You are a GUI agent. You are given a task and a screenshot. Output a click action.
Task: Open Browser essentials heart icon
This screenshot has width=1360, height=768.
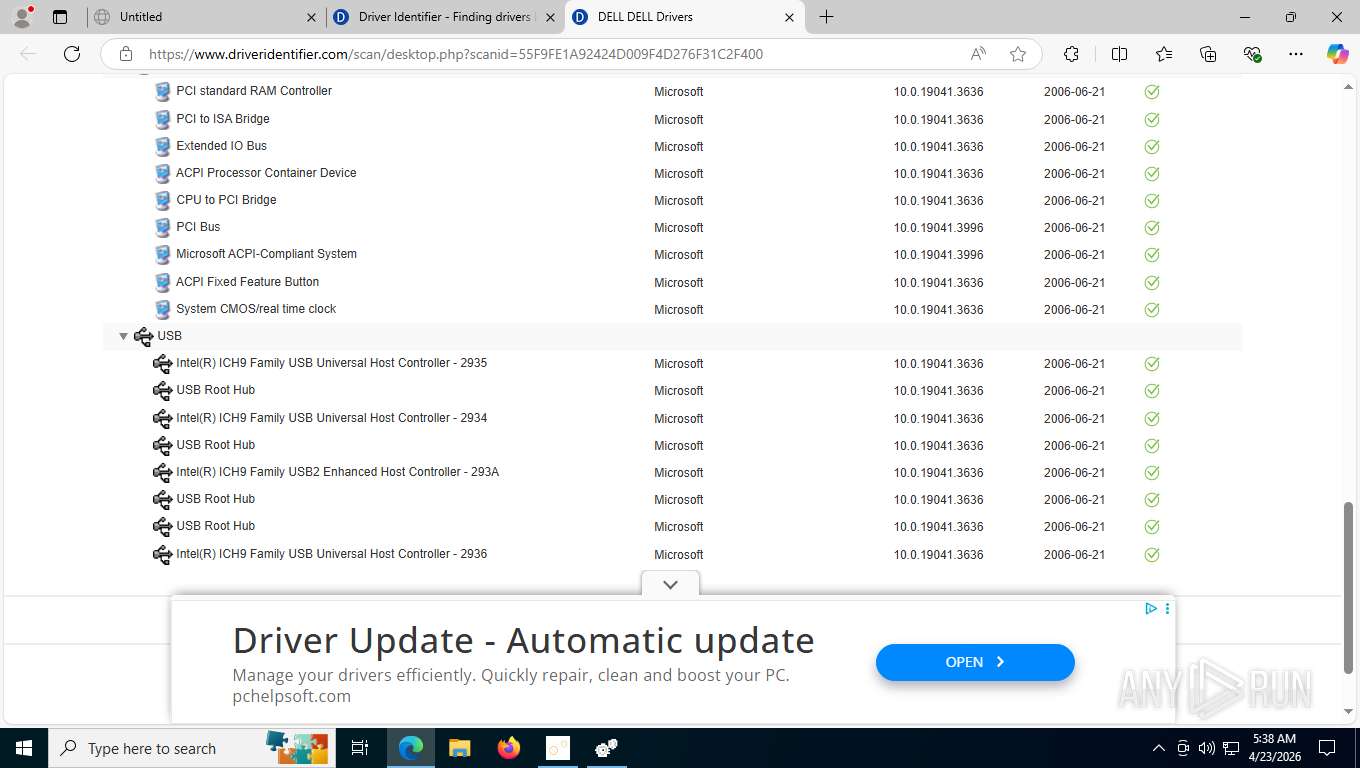tap(1252, 54)
